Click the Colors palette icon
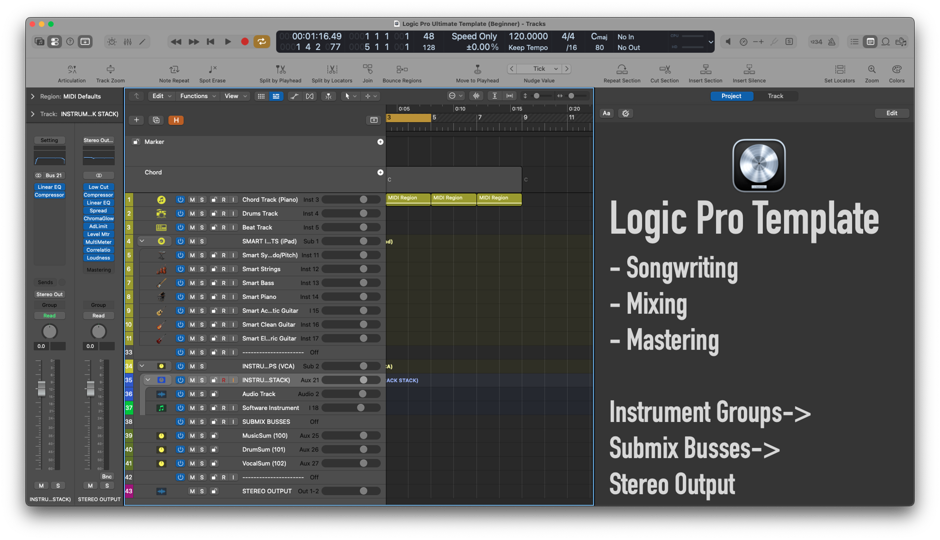Viewport: 940px width, 540px height. [x=896, y=70]
